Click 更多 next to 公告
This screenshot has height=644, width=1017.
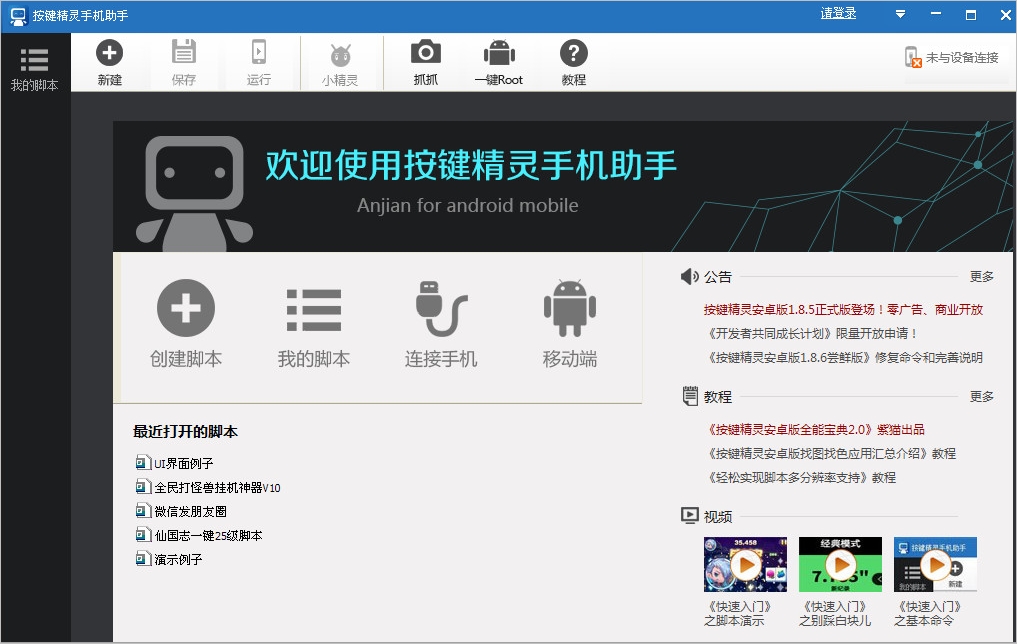pos(981,277)
